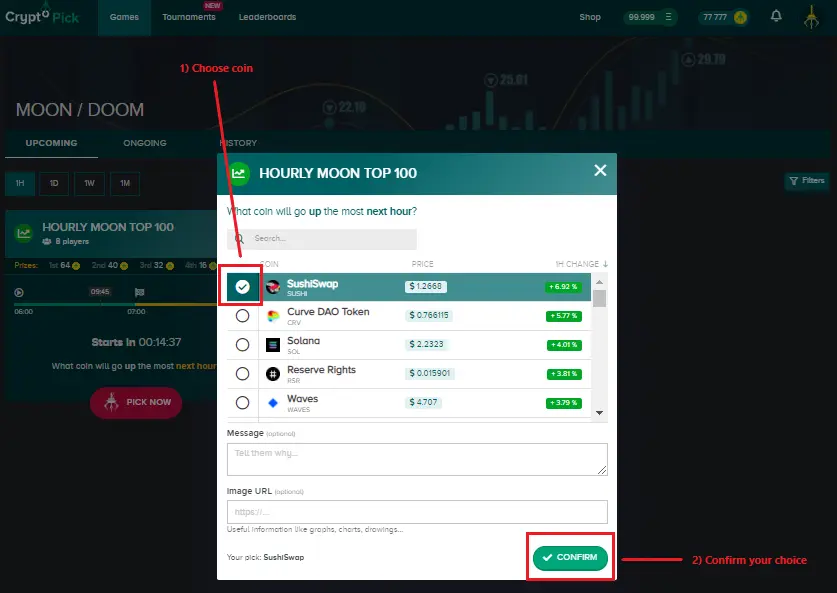Open the 99.999 token balance menu icon
Viewport: 837px width, 593px height.
coord(668,17)
